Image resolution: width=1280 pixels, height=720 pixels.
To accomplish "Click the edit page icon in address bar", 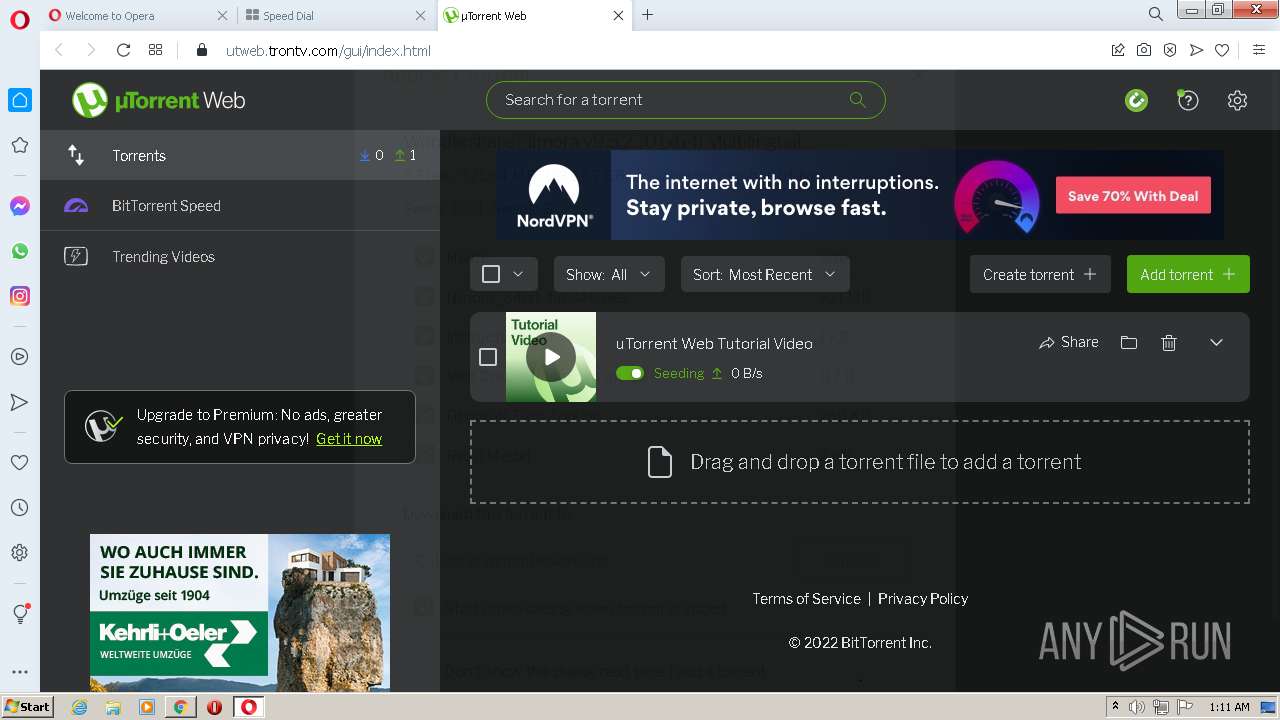I will pyautogui.click(x=1118, y=50).
